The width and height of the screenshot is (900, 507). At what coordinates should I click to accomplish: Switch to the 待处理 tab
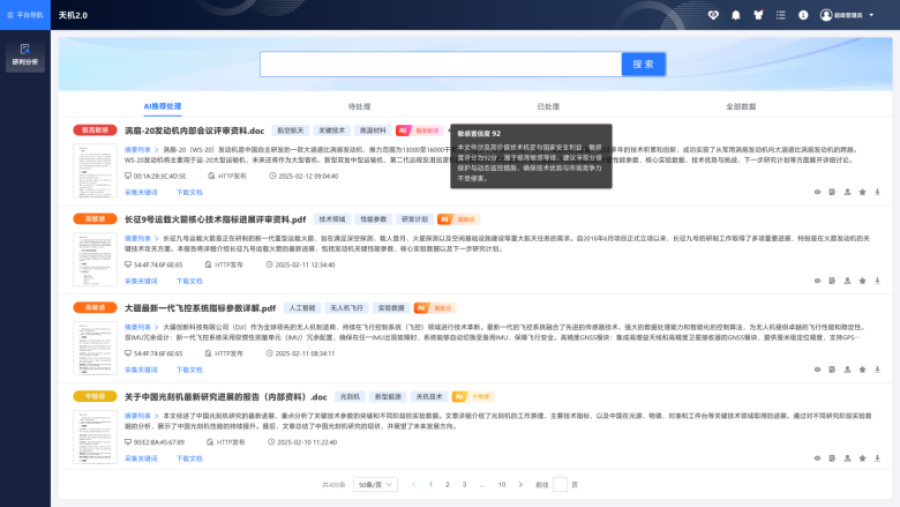coord(359,105)
